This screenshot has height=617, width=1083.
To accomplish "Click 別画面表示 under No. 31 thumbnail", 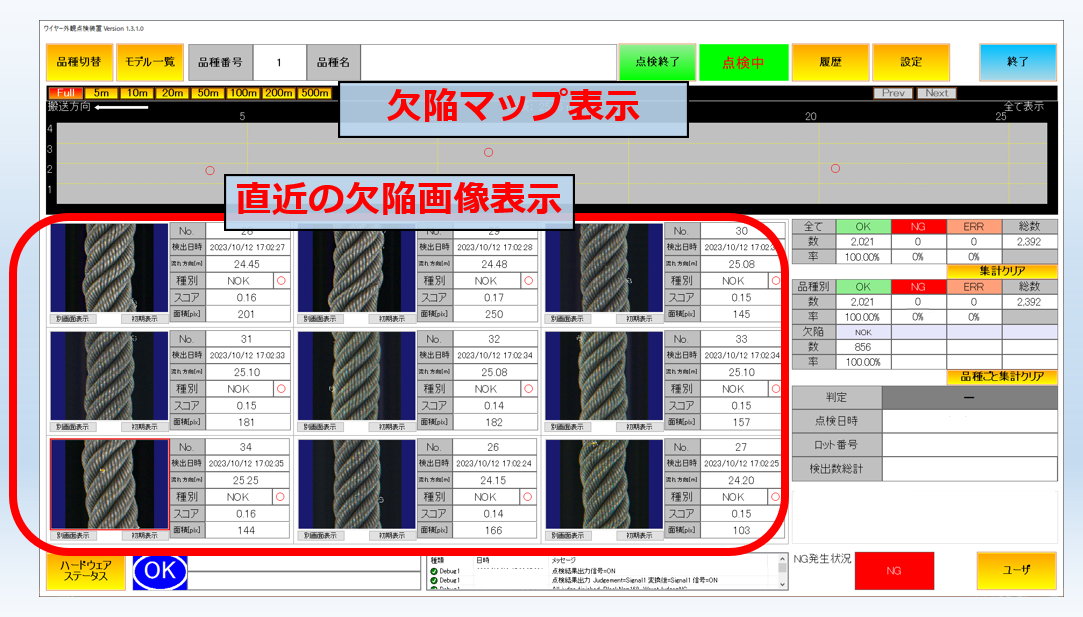I will 73,427.
